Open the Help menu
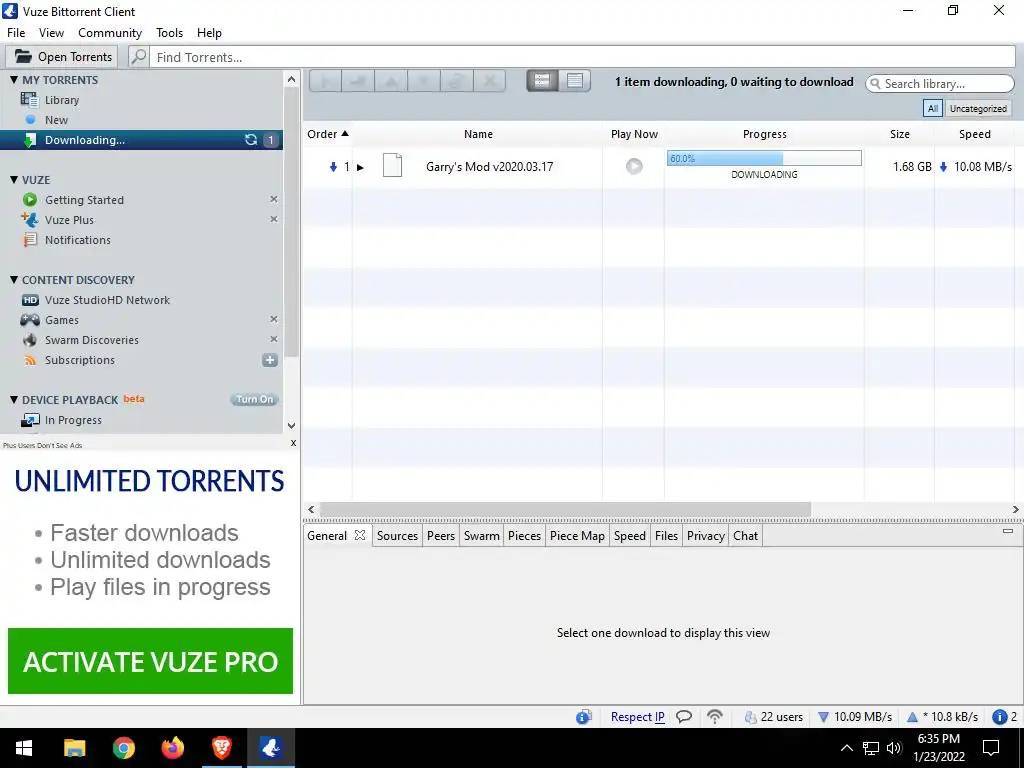Viewport: 1024px width, 768px height. coord(209,33)
